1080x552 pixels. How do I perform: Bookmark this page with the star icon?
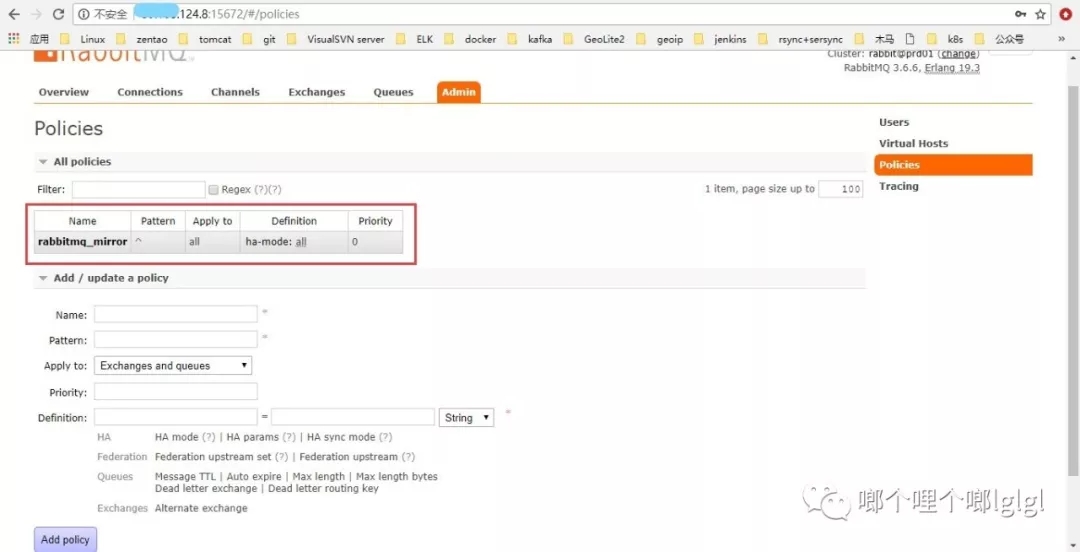[x=1041, y=14]
